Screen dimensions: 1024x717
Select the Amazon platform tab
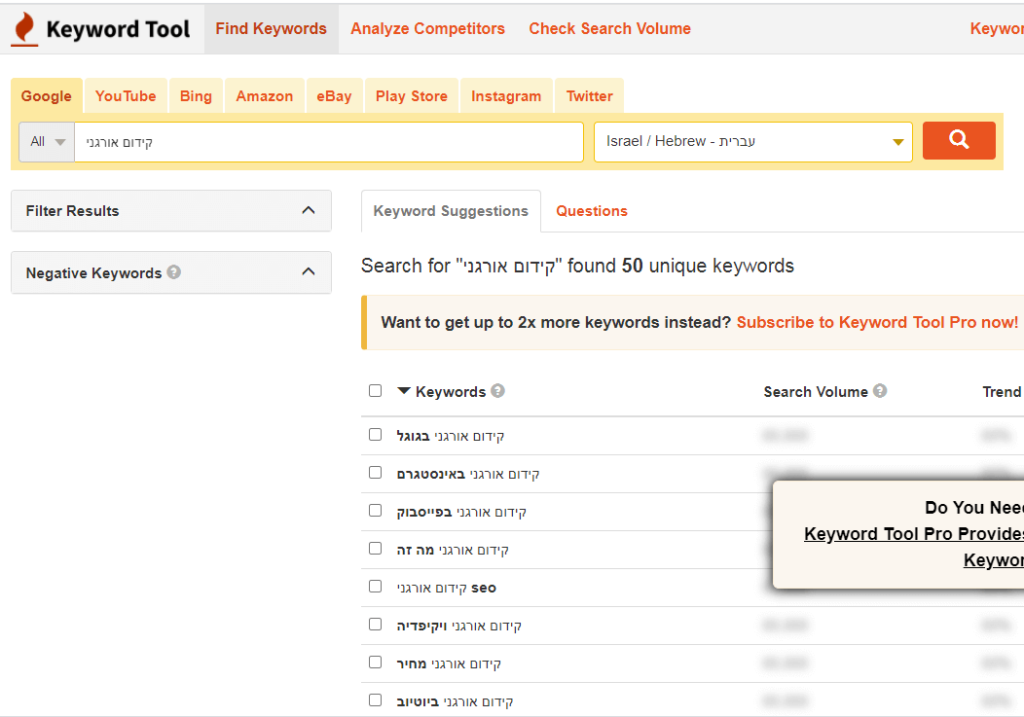tap(264, 96)
